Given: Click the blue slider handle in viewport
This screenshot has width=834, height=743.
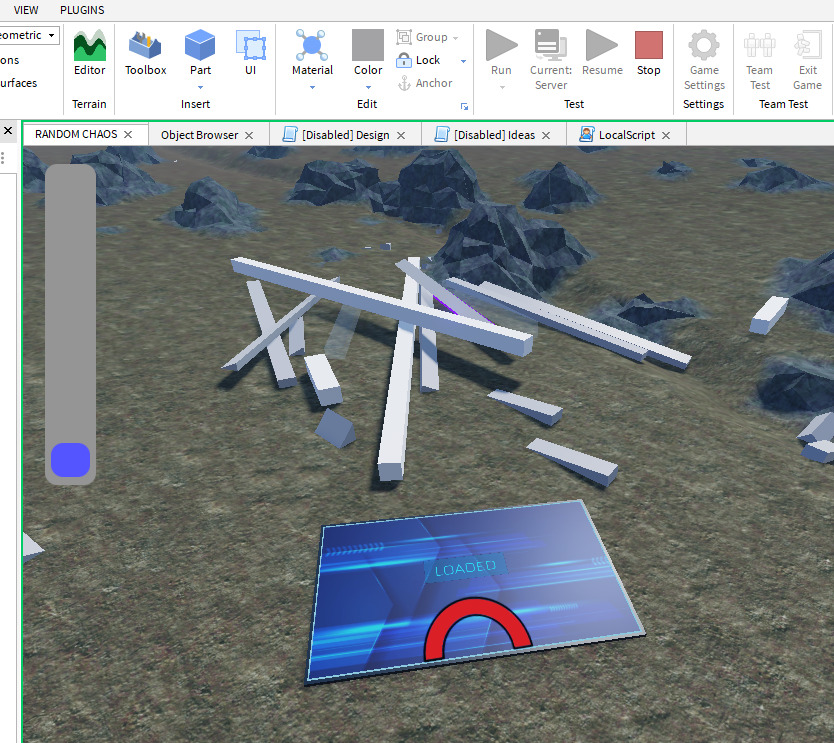Looking at the screenshot, I should point(71,460).
